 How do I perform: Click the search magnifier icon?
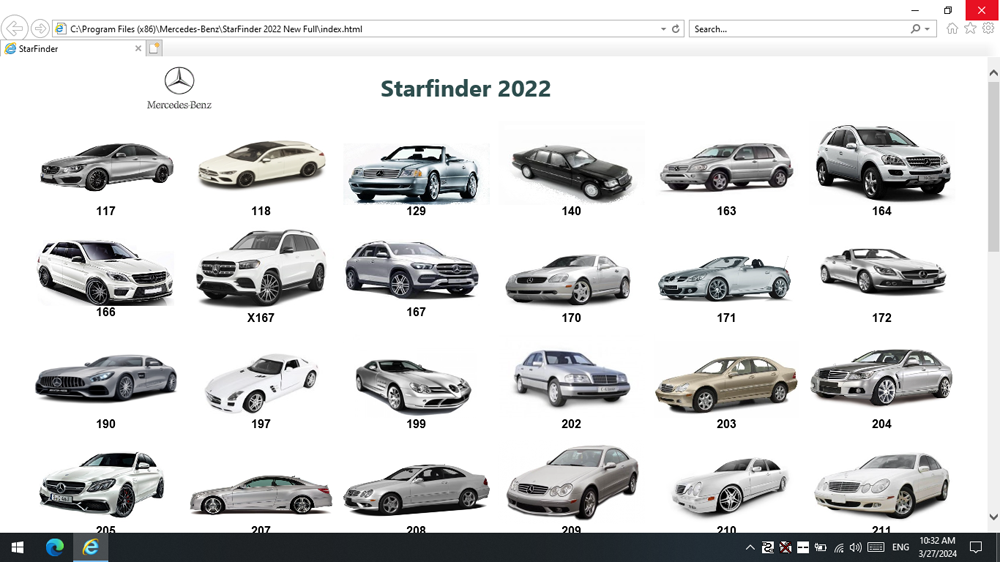click(916, 29)
